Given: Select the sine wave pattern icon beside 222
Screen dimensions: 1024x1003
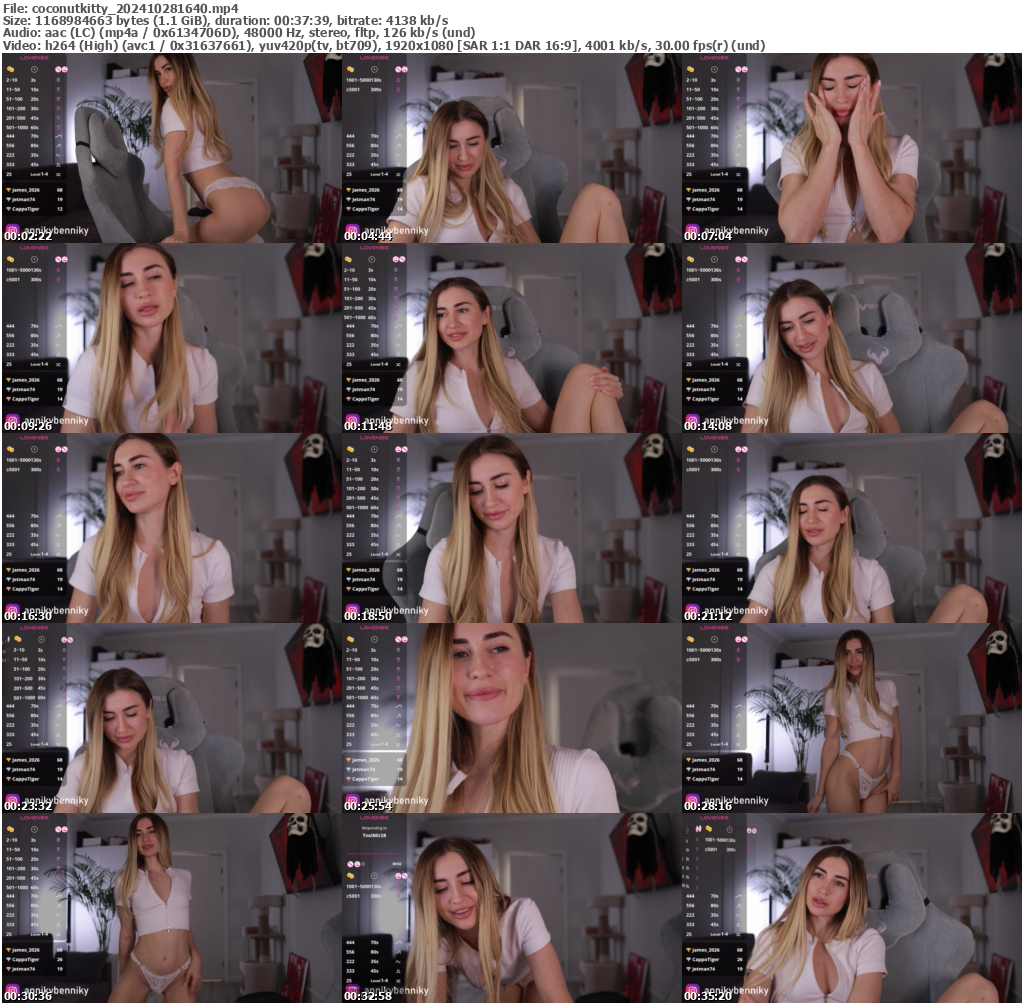Looking at the screenshot, I should point(58,155).
